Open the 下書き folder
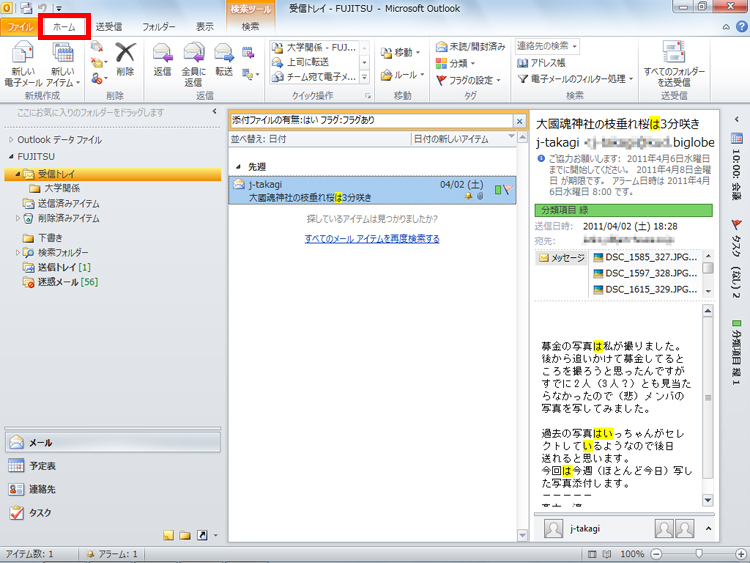Image resolution: width=750 pixels, height=563 pixels. (50, 238)
